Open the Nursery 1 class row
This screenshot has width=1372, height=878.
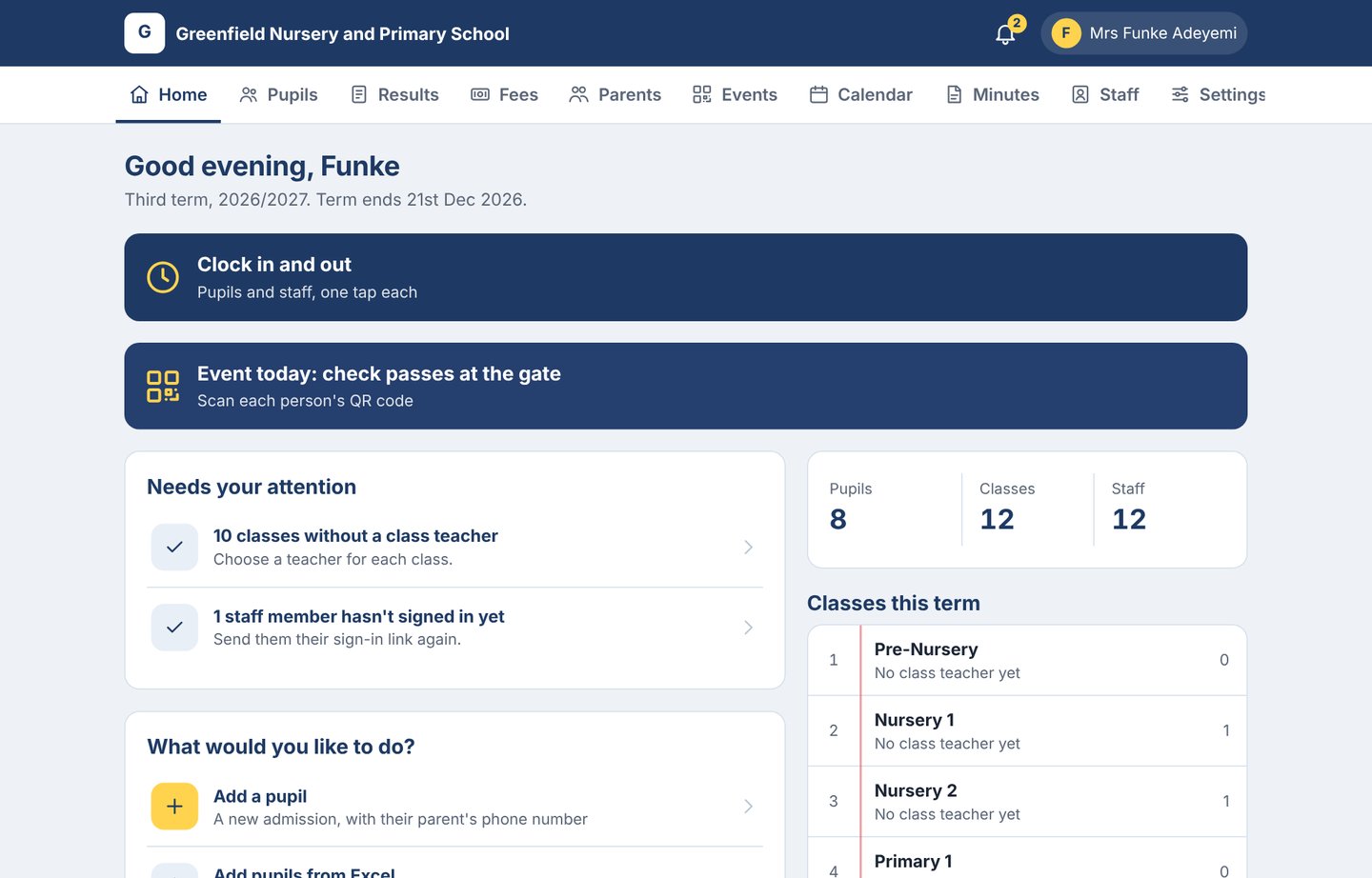pyautogui.click(x=1027, y=731)
